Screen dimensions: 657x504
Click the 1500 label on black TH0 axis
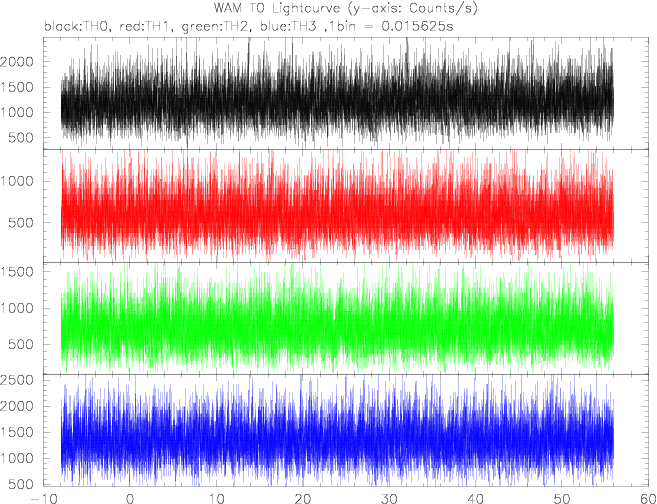click(x=17, y=88)
